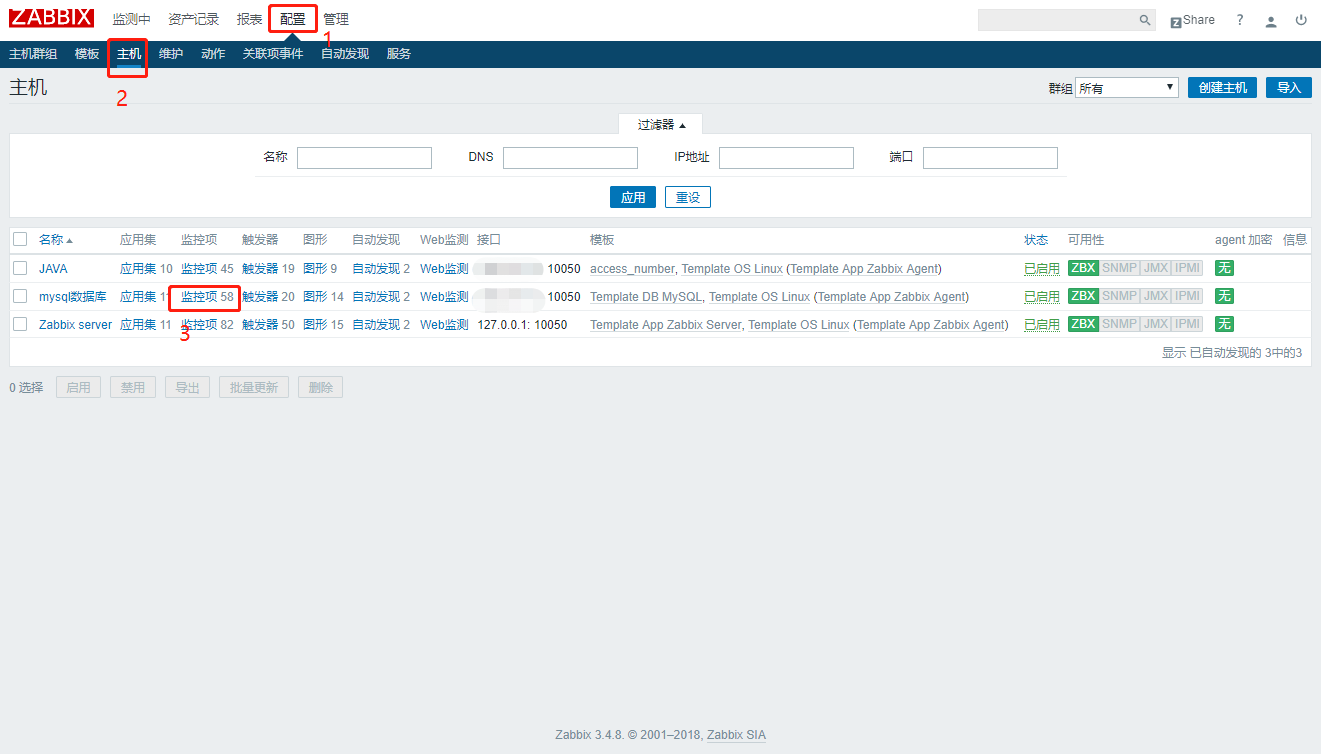Check the JAVA host checkbox
Image resolution: width=1321 pixels, height=754 pixels.
[20, 268]
